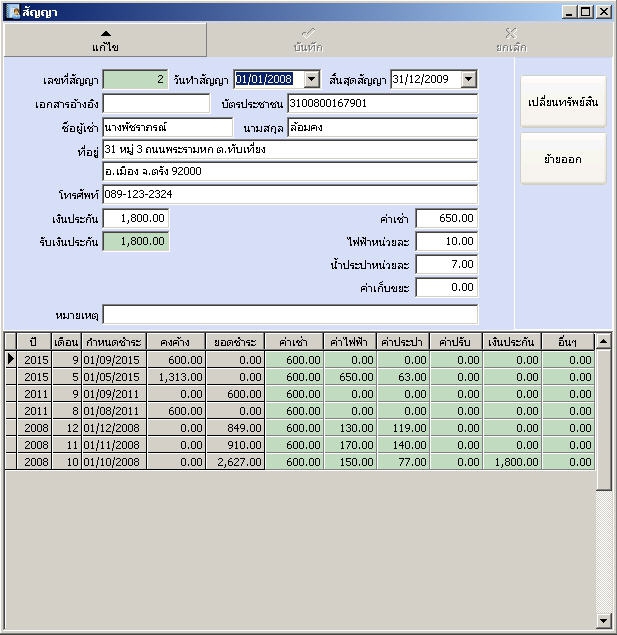Click the address line อ.เมือง จ.ตรัง 92000
The width and height of the screenshot is (617, 635).
tap(290, 172)
